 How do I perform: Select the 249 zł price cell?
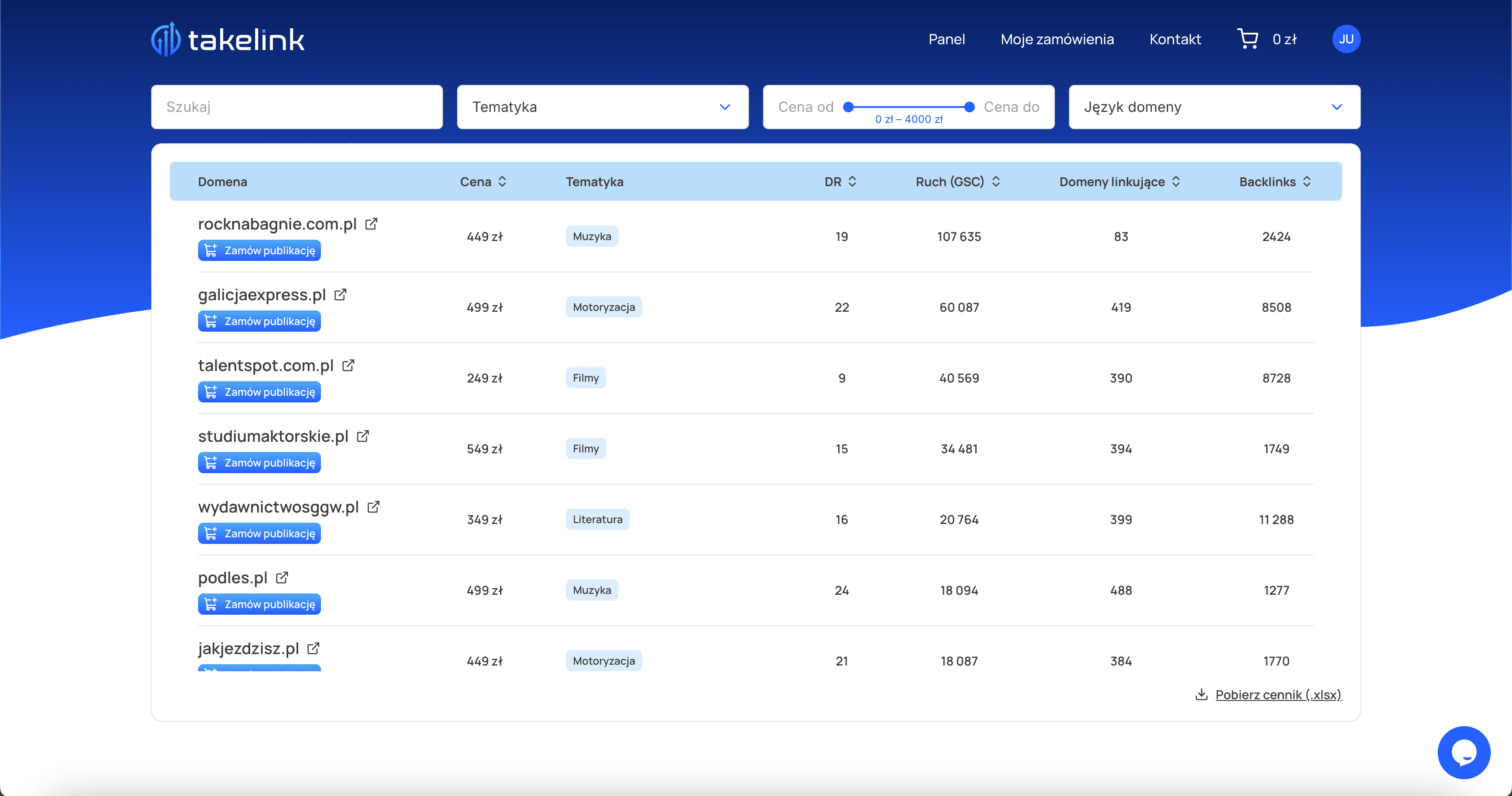[484, 378]
